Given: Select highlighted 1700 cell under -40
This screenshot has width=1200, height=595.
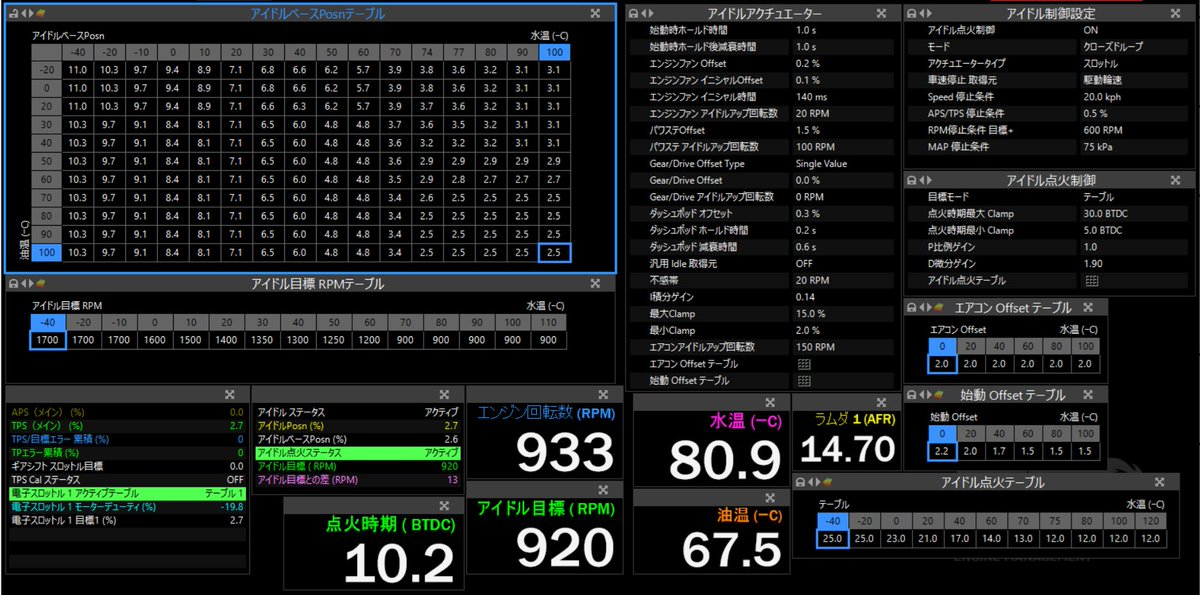Looking at the screenshot, I should click(48, 340).
